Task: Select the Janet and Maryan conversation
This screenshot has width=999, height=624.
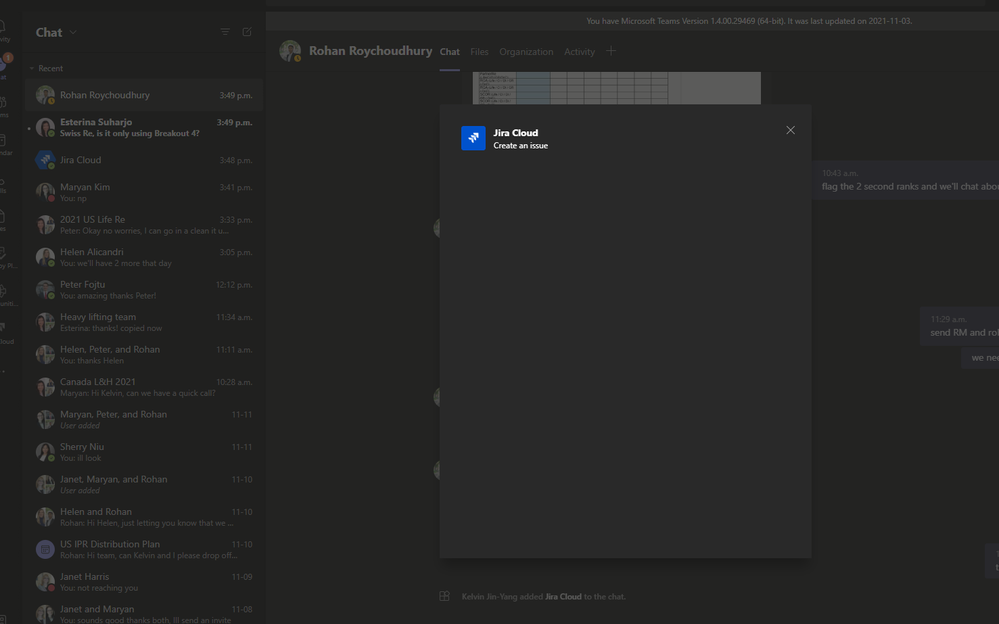Action: (144, 613)
